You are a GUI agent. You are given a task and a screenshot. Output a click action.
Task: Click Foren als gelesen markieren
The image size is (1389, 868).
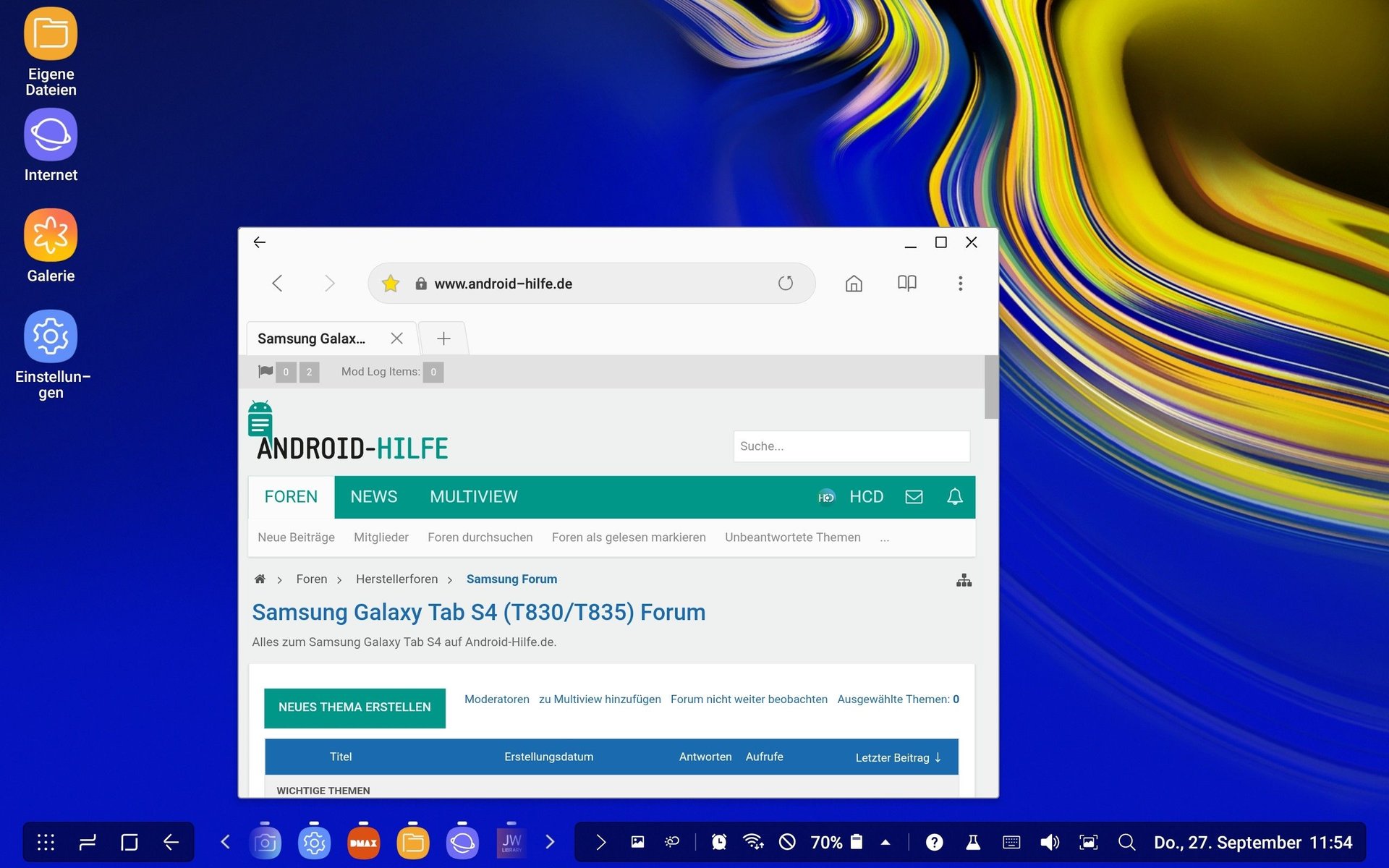629,537
